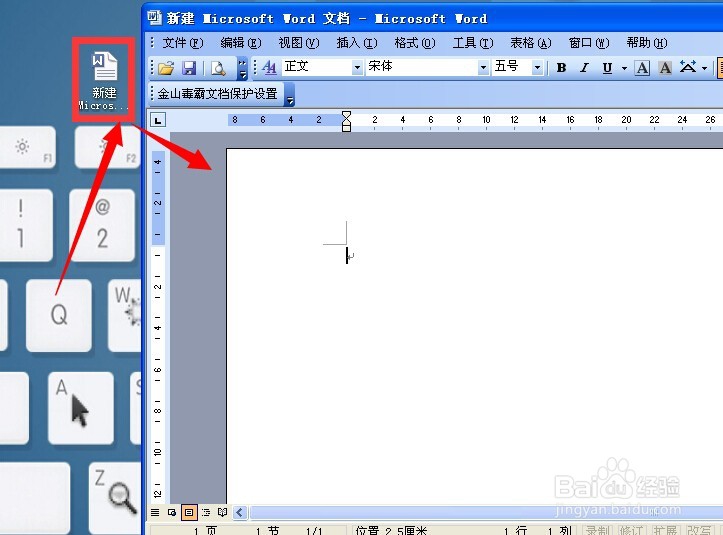The width and height of the screenshot is (723, 535).
Task: Click the 位置 2.5厘米 status bar entry
Action: (x=391, y=530)
